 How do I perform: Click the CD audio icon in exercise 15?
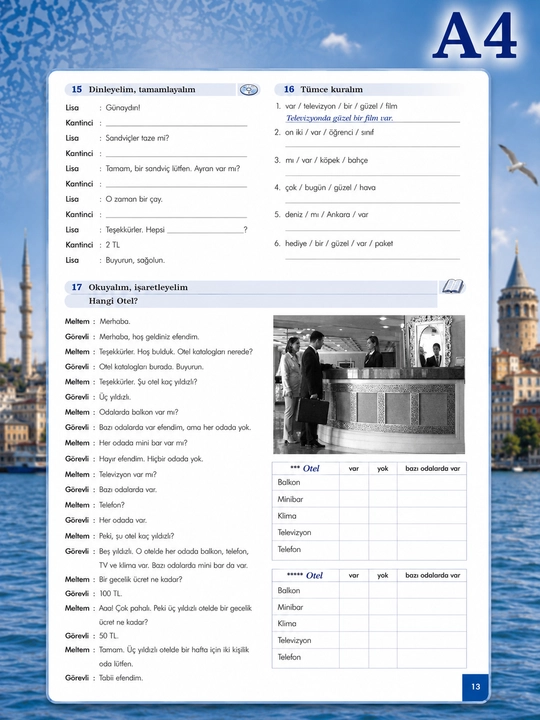[x=249, y=90]
